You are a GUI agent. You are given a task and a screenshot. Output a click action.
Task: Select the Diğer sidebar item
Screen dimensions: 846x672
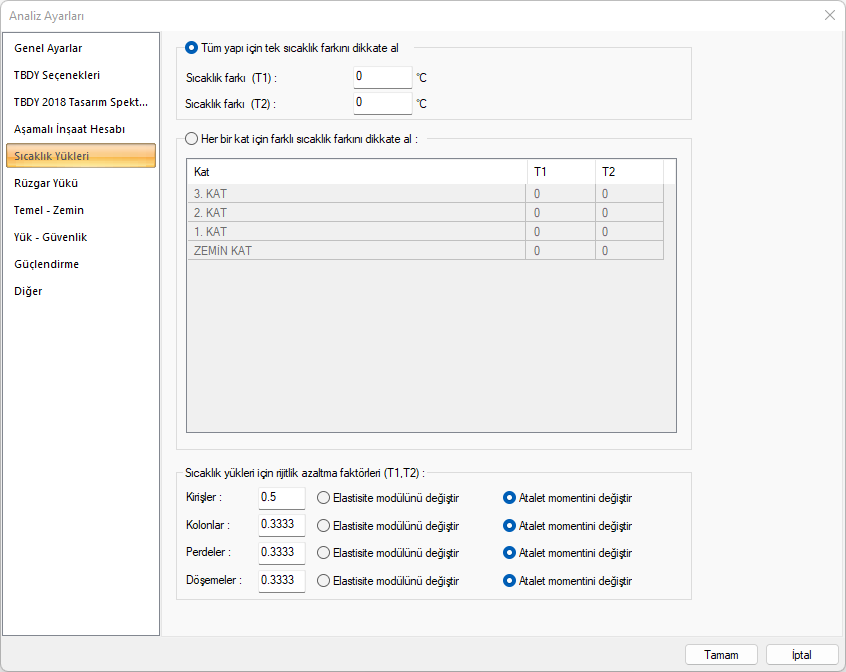point(28,291)
